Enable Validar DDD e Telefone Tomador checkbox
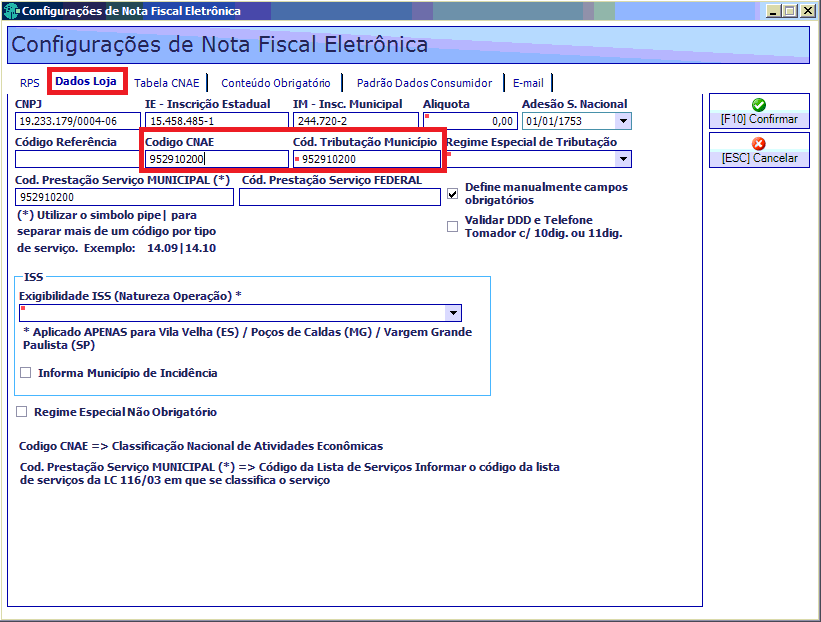 click(452, 226)
